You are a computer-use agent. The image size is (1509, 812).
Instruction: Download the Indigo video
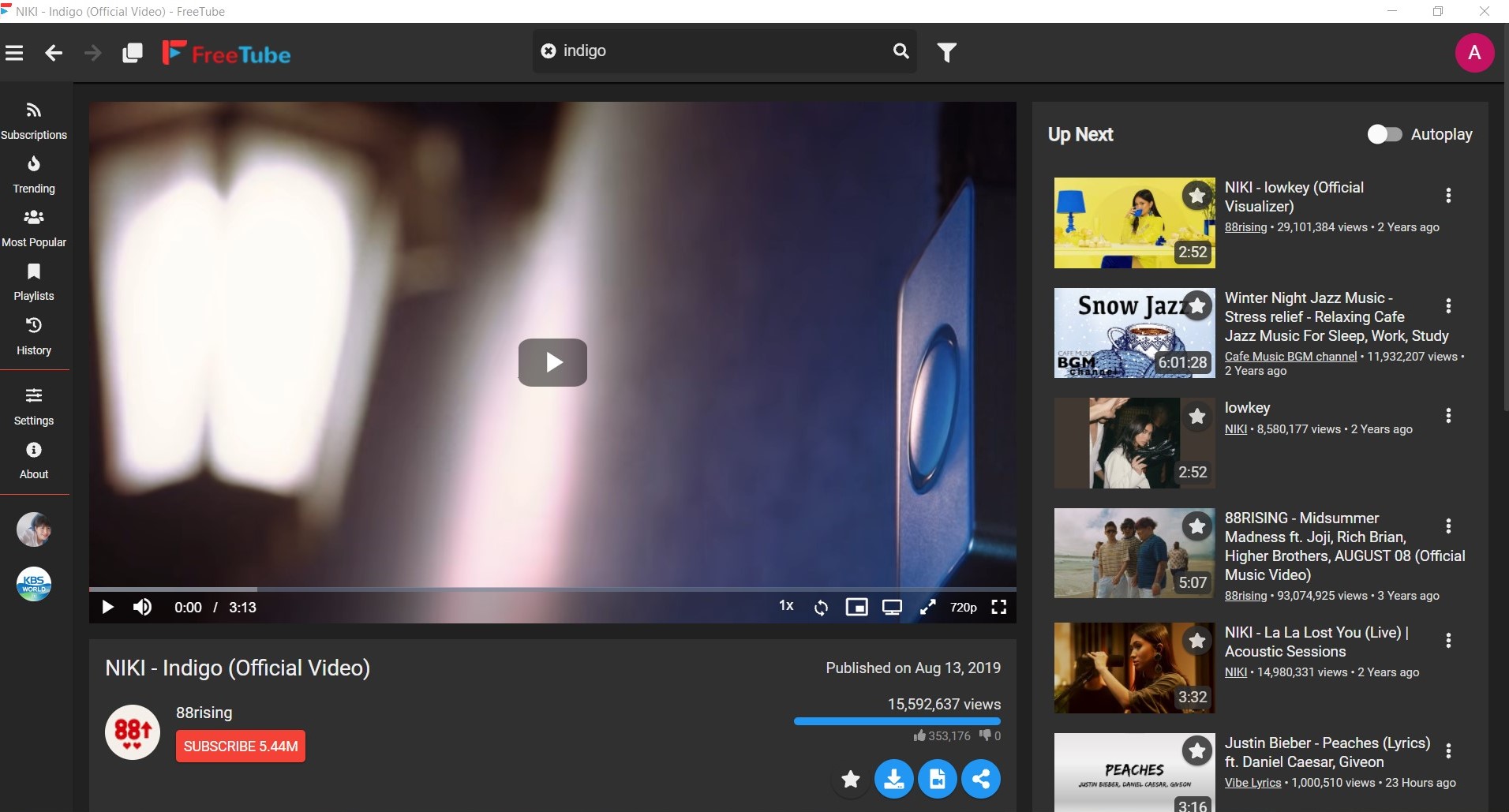(894, 779)
